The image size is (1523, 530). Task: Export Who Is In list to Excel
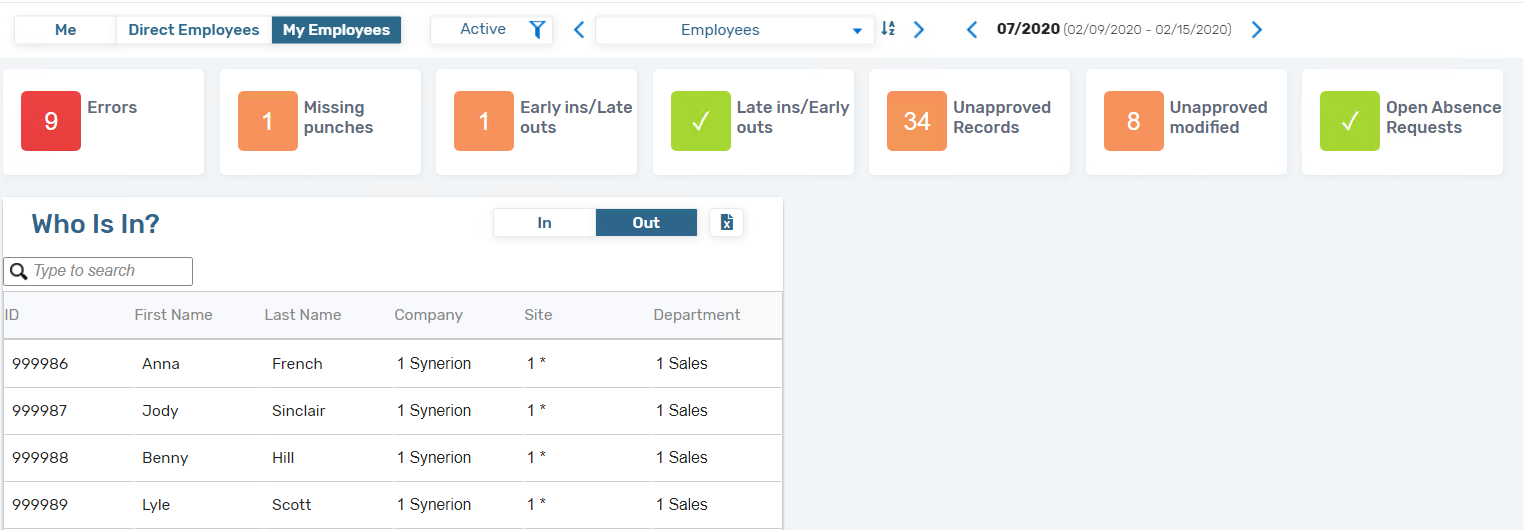pyautogui.click(x=727, y=223)
